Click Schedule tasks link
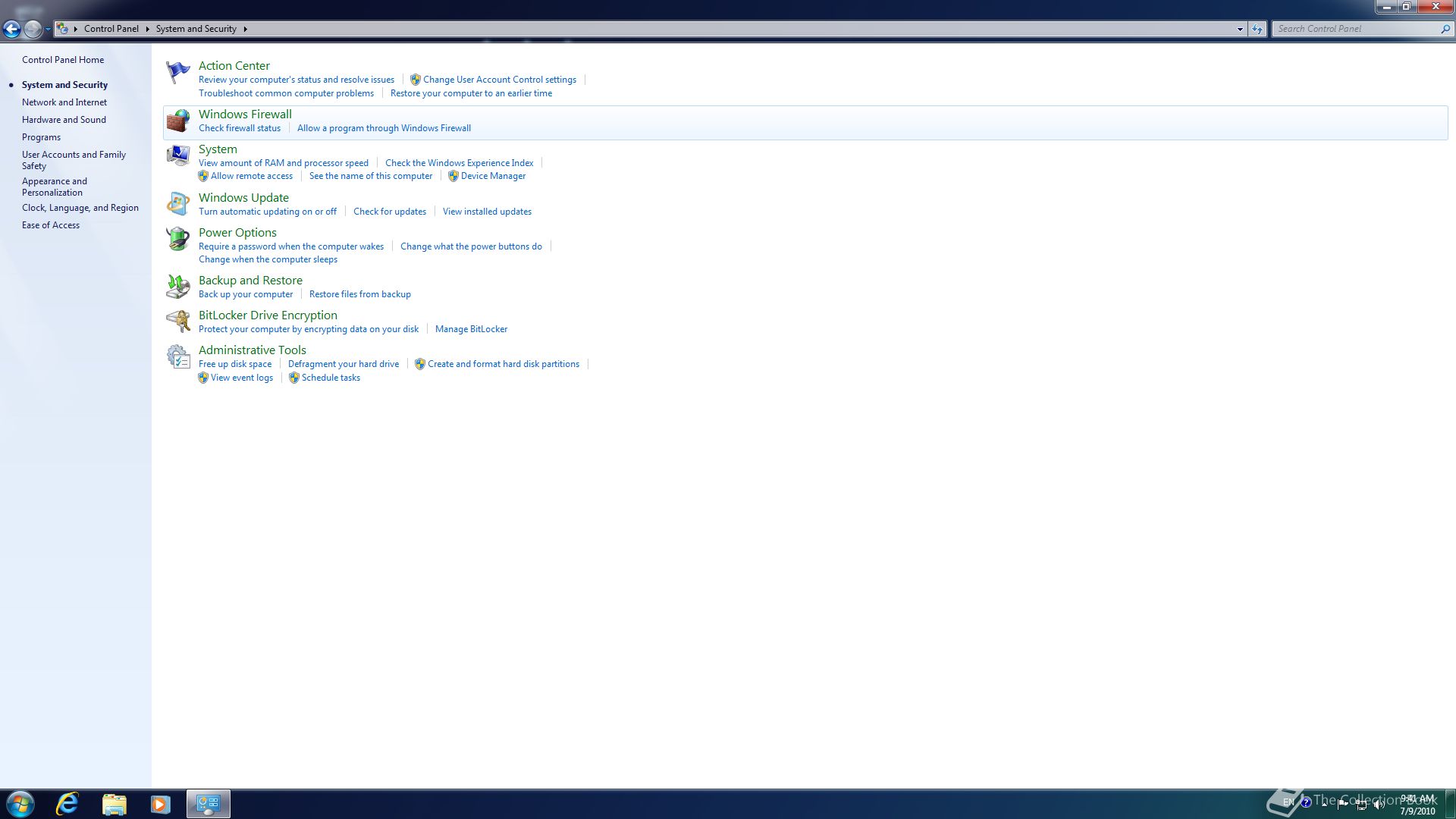This screenshot has width=1456, height=819. [x=331, y=378]
